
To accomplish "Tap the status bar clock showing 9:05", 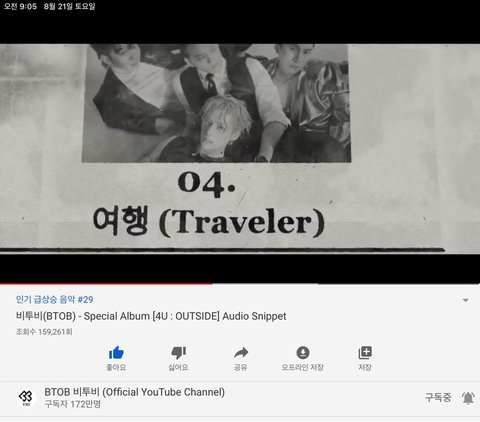I will click(20, 6).
